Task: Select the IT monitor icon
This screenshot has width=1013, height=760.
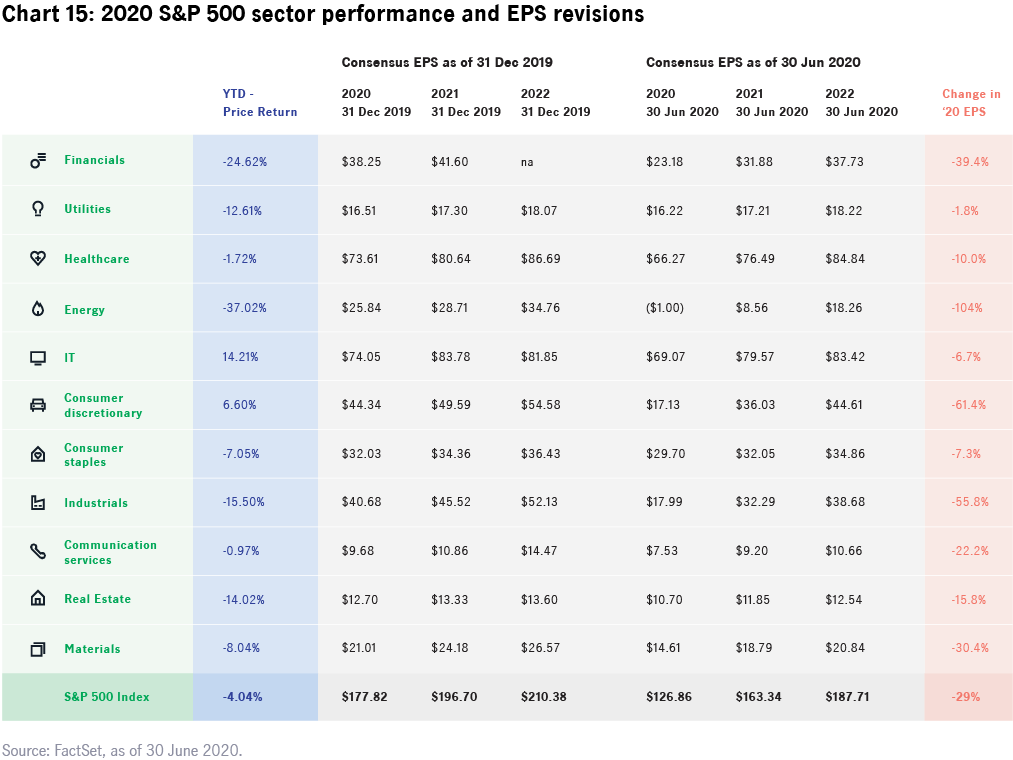Action: pos(38,358)
